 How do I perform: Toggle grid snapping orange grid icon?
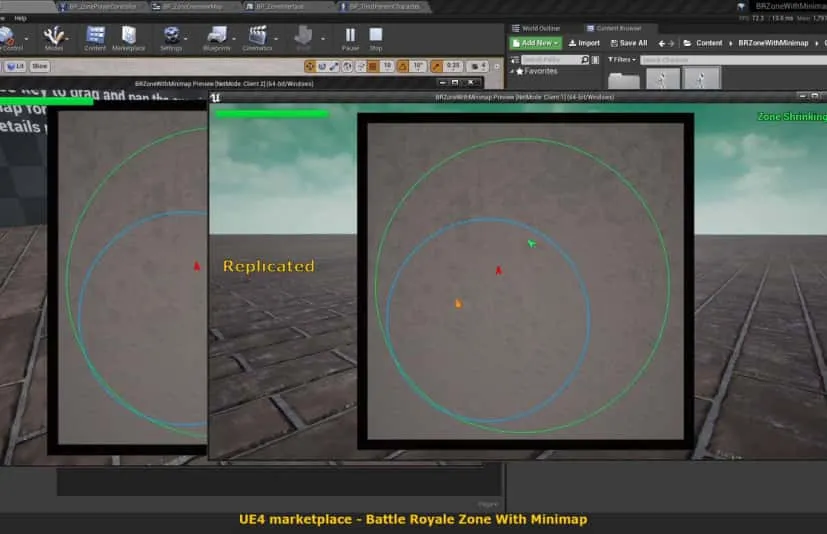[373, 66]
